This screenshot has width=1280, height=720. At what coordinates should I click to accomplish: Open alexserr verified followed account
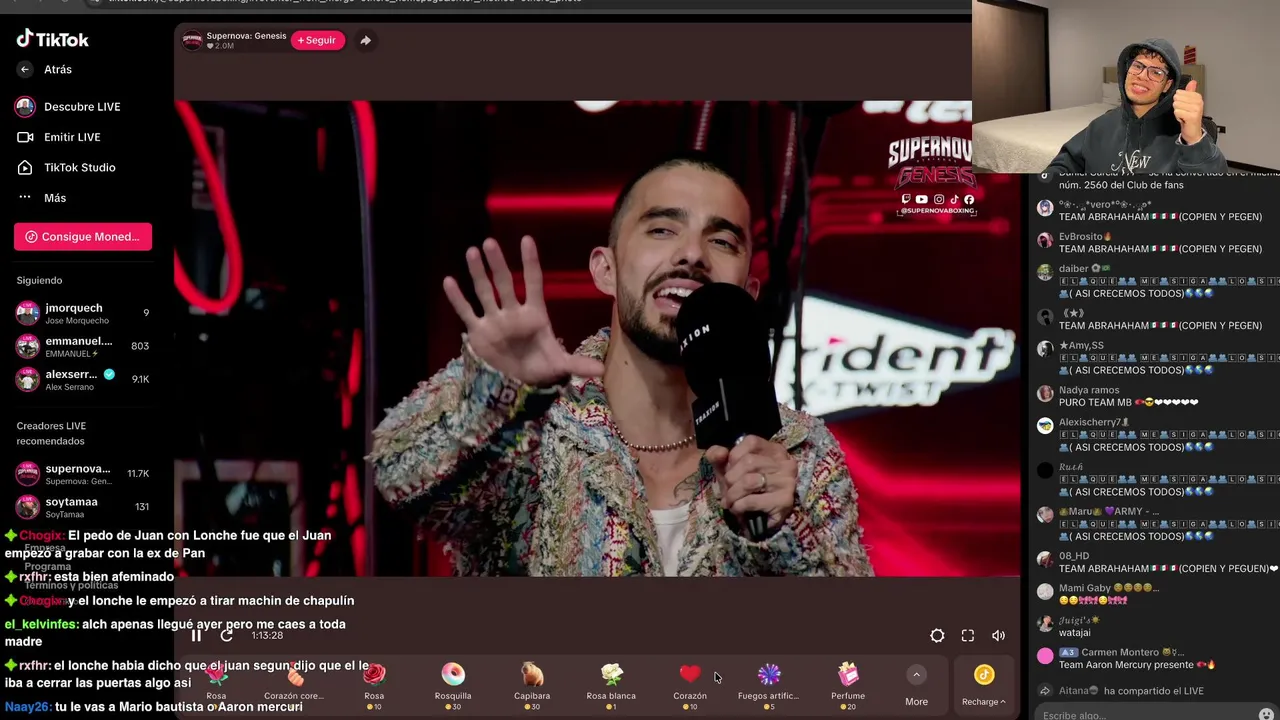click(x=82, y=379)
